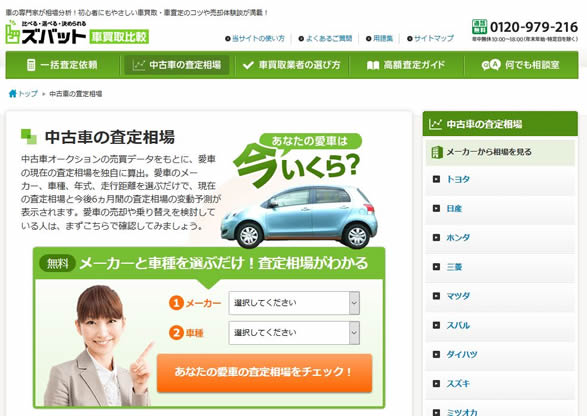This screenshot has height=416, width=587.
Task: Click the bullet icon beside 当サイトの使い方
Action: (x=228, y=39)
